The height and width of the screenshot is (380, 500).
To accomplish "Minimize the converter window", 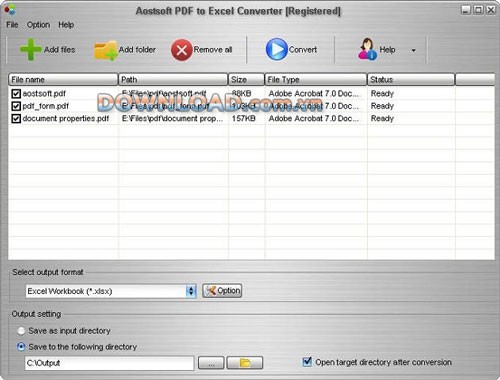I will coord(466,10).
